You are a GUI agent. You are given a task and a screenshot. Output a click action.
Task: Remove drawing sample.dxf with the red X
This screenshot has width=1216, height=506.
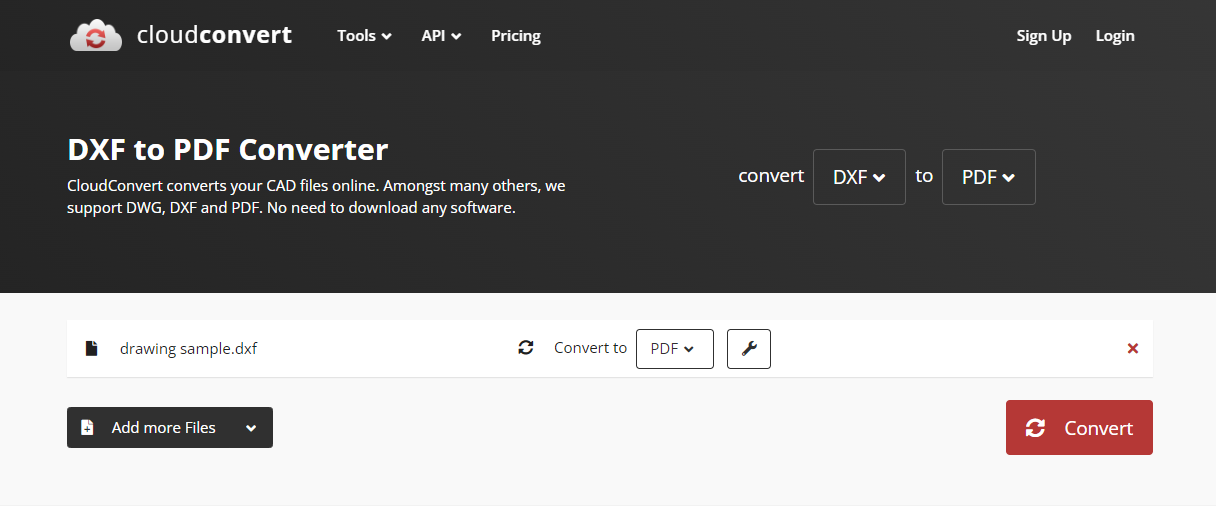point(1133,349)
